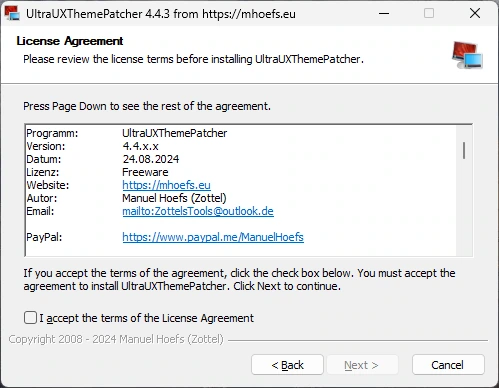Click the 'Version:' label
Viewport: 499px width, 388px height.
[46, 146]
